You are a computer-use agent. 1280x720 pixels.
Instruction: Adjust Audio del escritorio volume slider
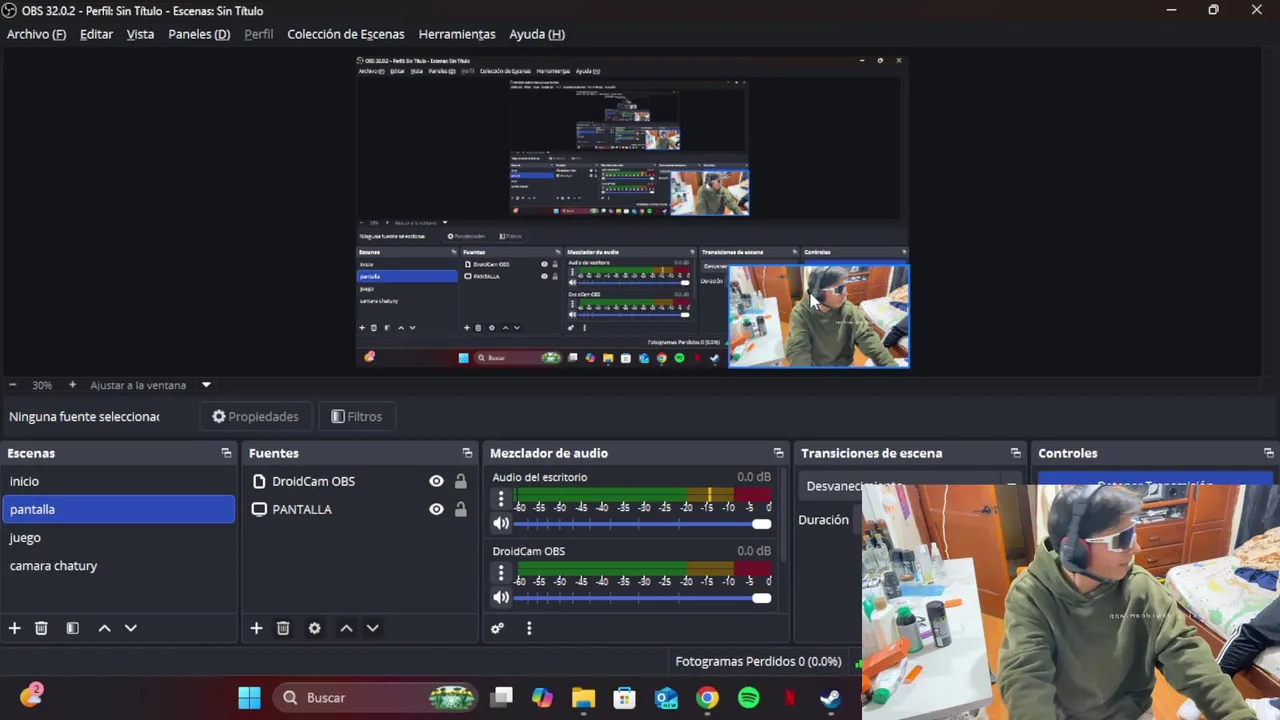642,524
